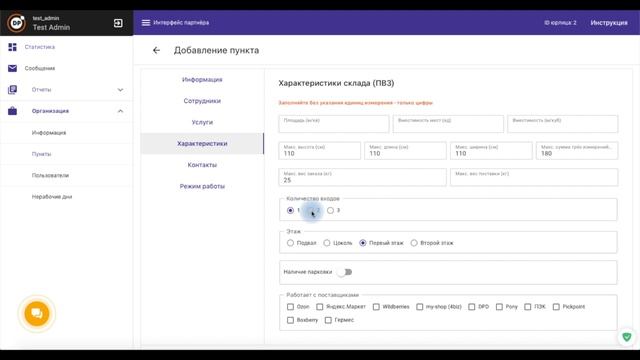Click ID юрлица: 2 text
The width and height of the screenshot is (640, 360).
point(560,23)
